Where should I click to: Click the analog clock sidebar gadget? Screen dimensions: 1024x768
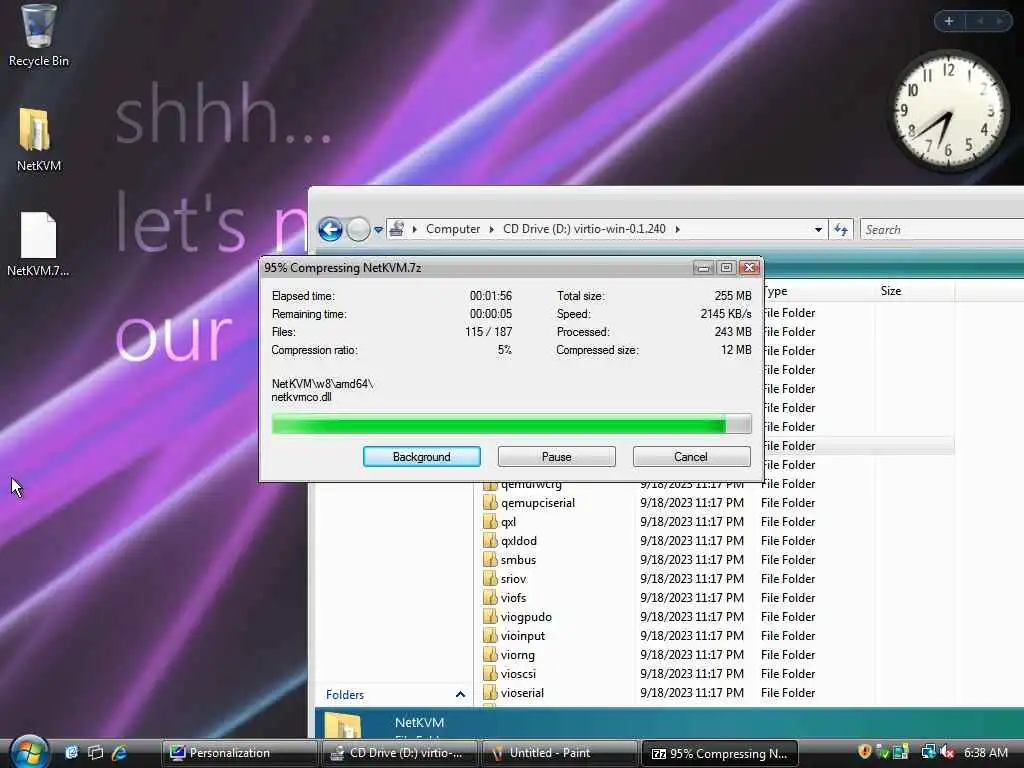point(949,110)
